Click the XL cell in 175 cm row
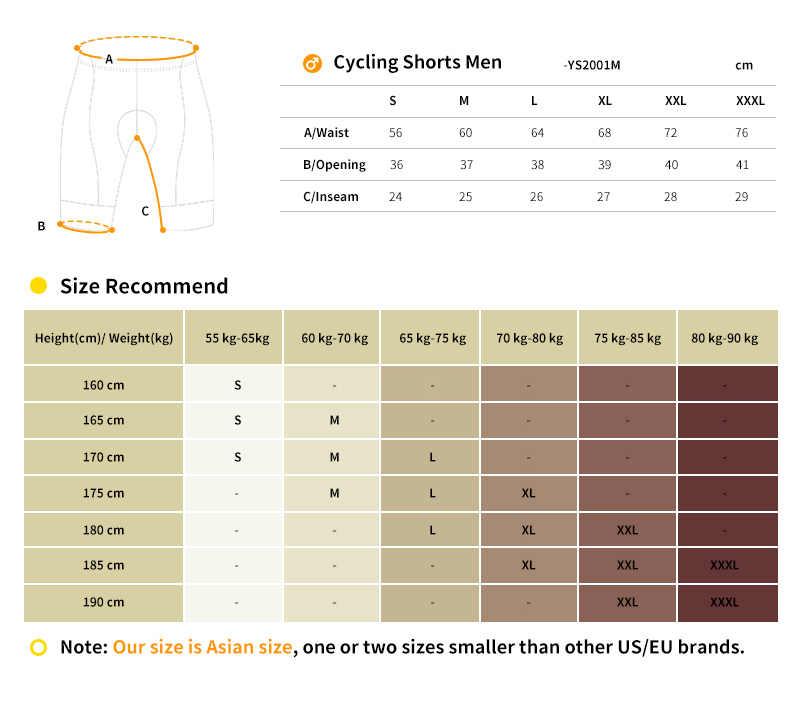The width and height of the screenshot is (800, 705). [528, 493]
